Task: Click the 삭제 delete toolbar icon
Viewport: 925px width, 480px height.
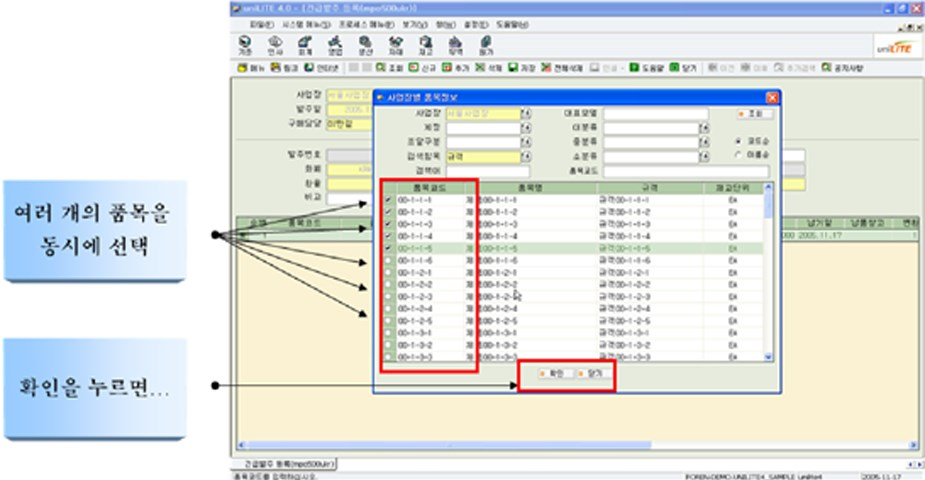Action: coord(488,68)
